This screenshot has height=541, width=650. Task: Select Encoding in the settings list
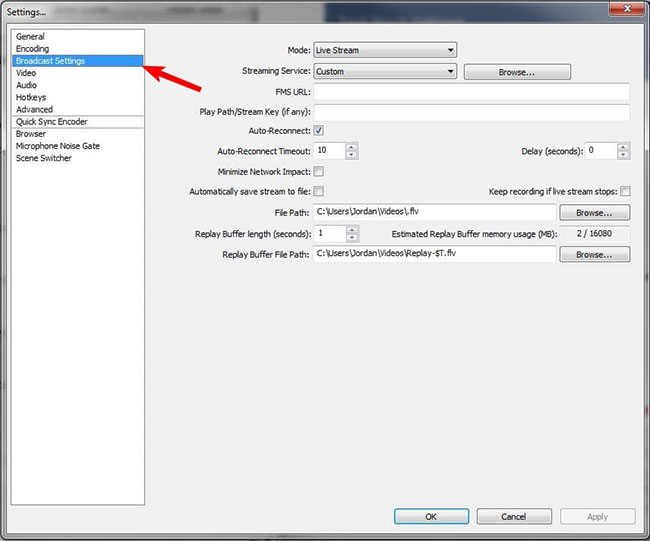[x=32, y=49]
